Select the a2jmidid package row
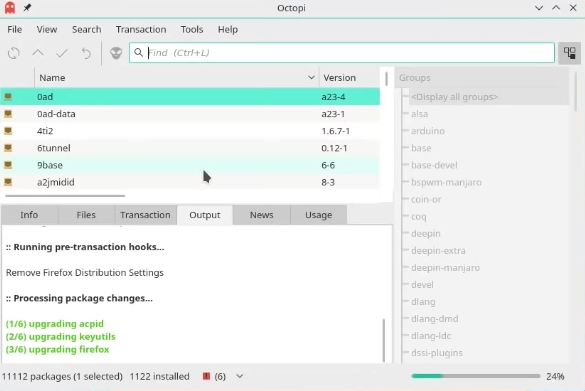 click(x=190, y=182)
